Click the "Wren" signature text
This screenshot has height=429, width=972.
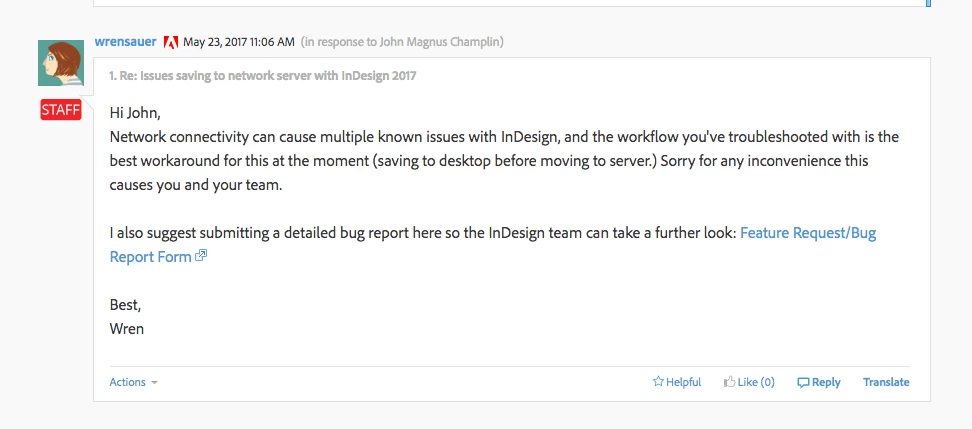pos(126,329)
